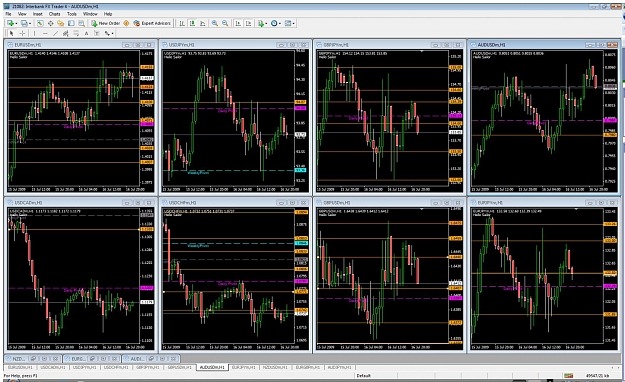Zoom out on the chart
The width and height of the screenshot is (625, 382).
click(x=225, y=24)
